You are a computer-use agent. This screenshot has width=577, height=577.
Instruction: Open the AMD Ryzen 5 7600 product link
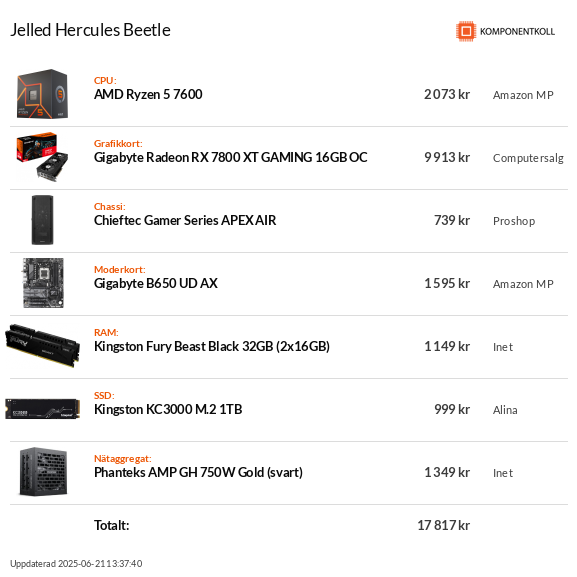tap(148, 95)
